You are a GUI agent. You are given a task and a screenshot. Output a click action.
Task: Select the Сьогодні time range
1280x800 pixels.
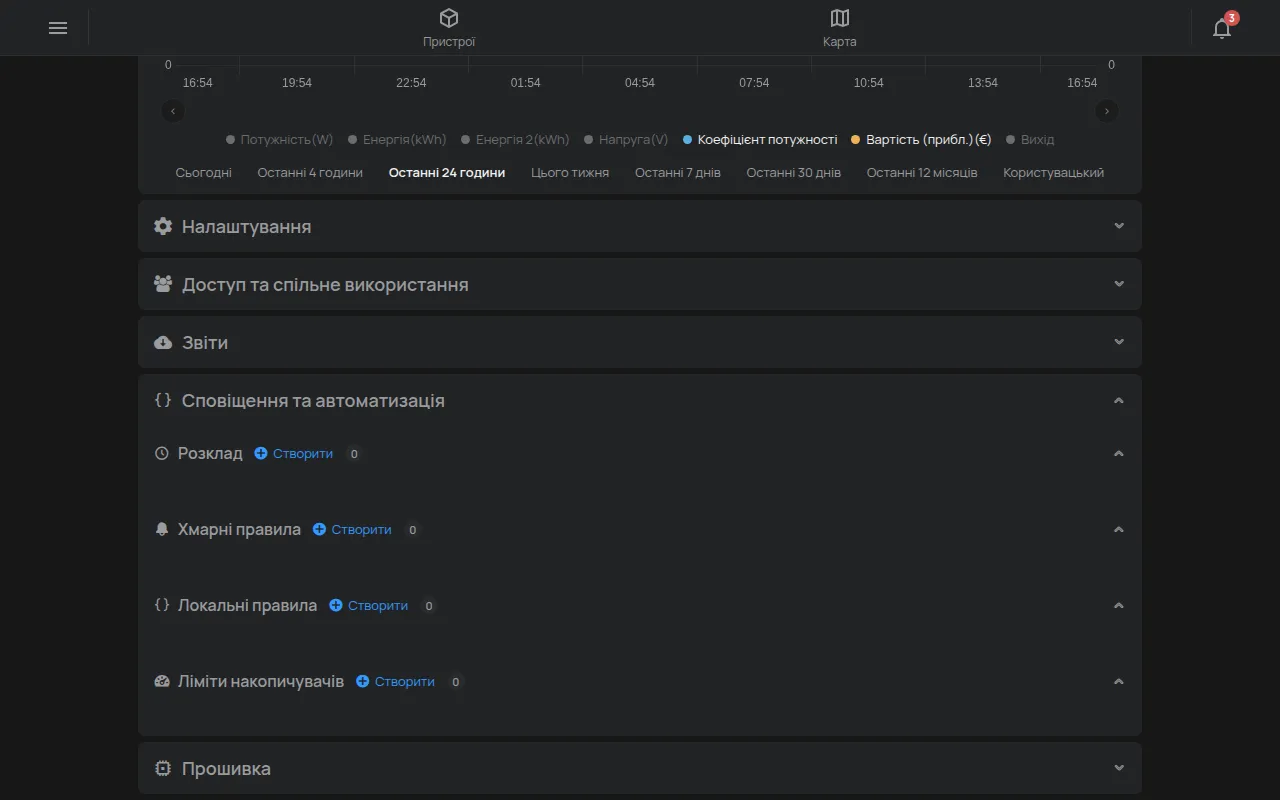click(203, 173)
